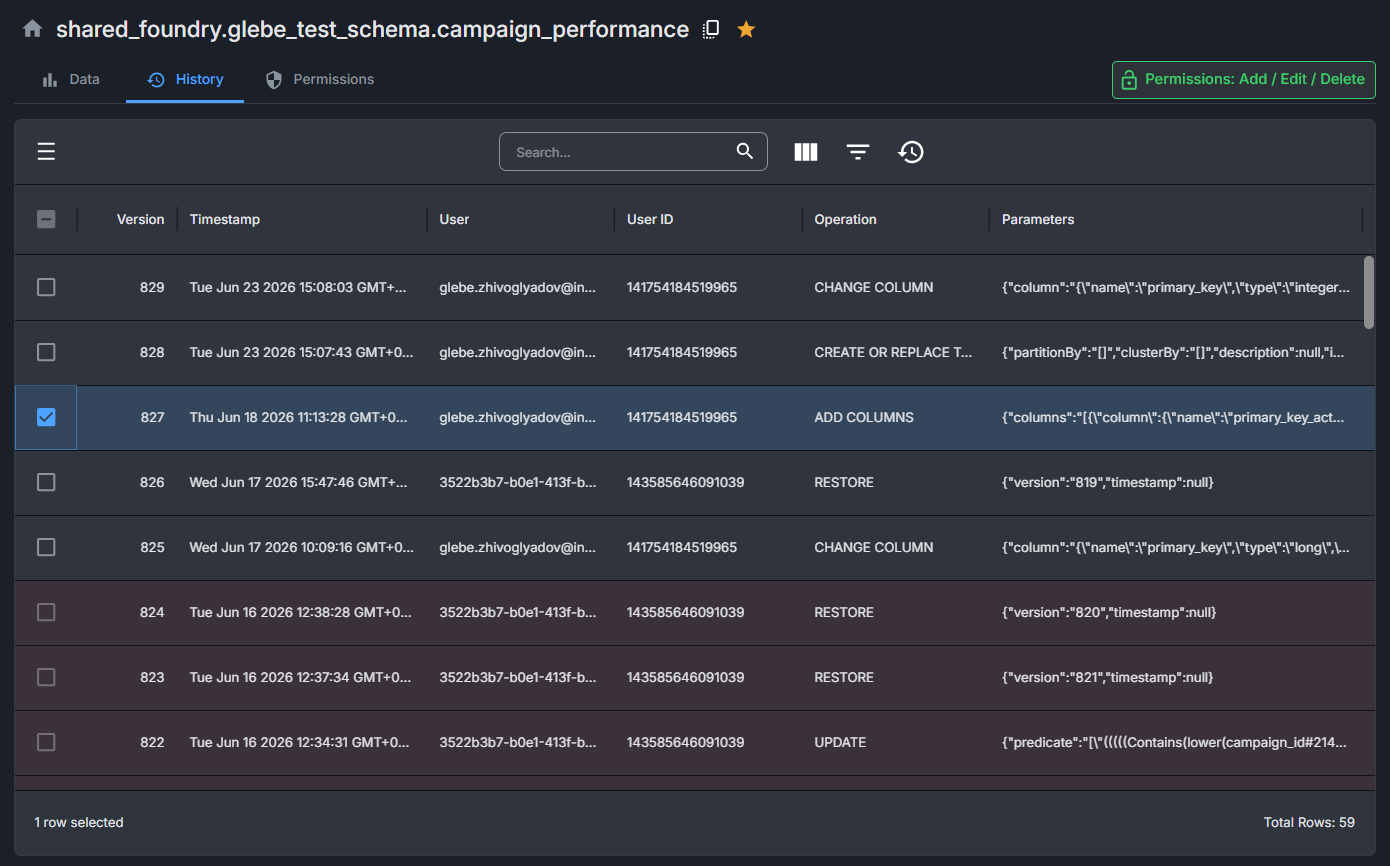Click the User column header
Viewport: 1390px width, 866px height.
[x=454, y=219]
